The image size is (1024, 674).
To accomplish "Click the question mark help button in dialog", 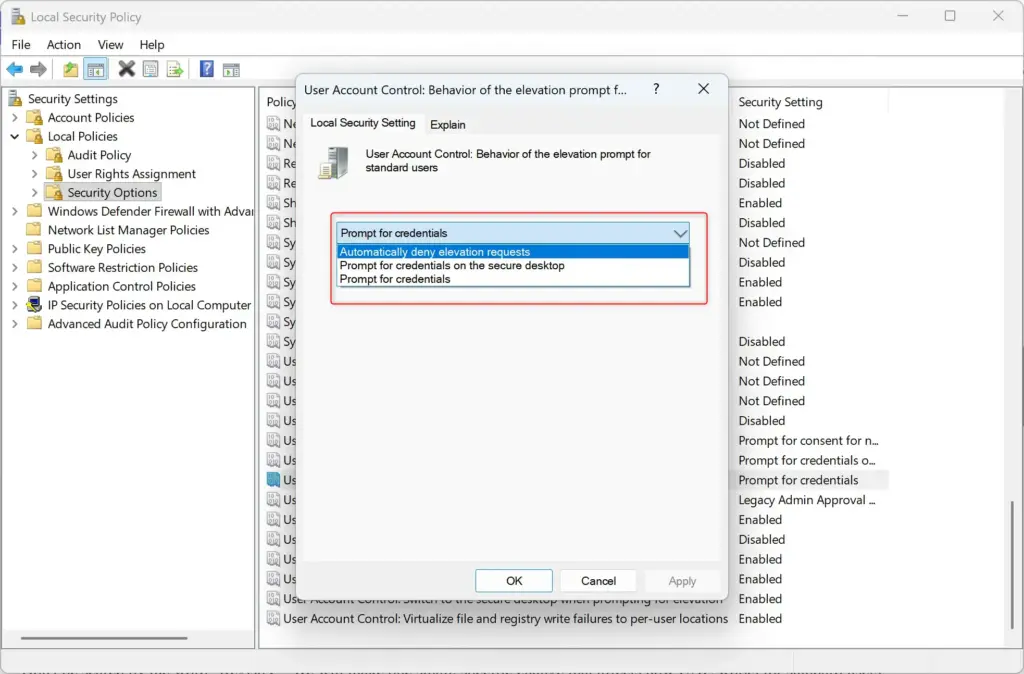I will [656, 89].
